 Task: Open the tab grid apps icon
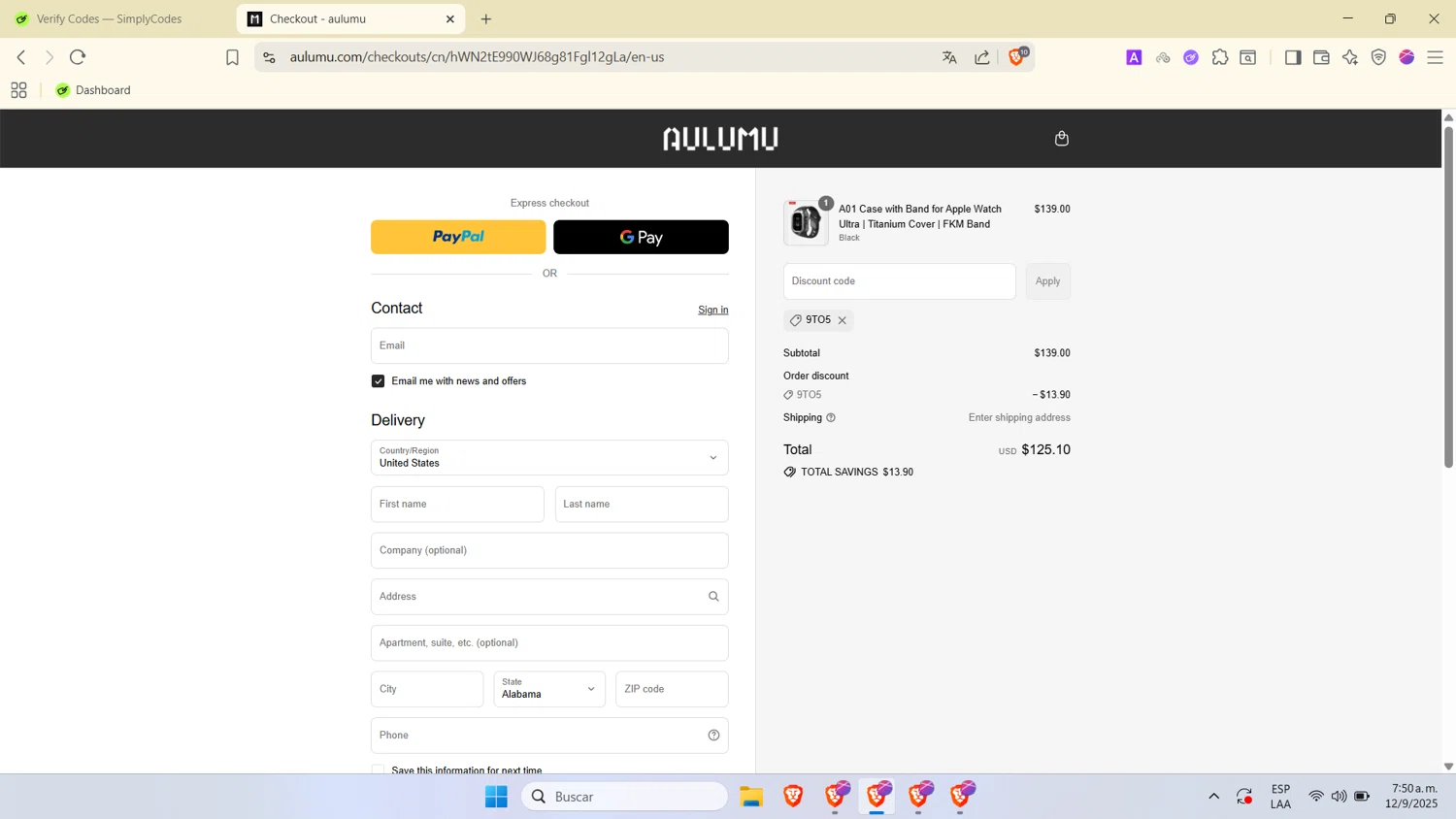pyautogui.click(x=18, y=90)
